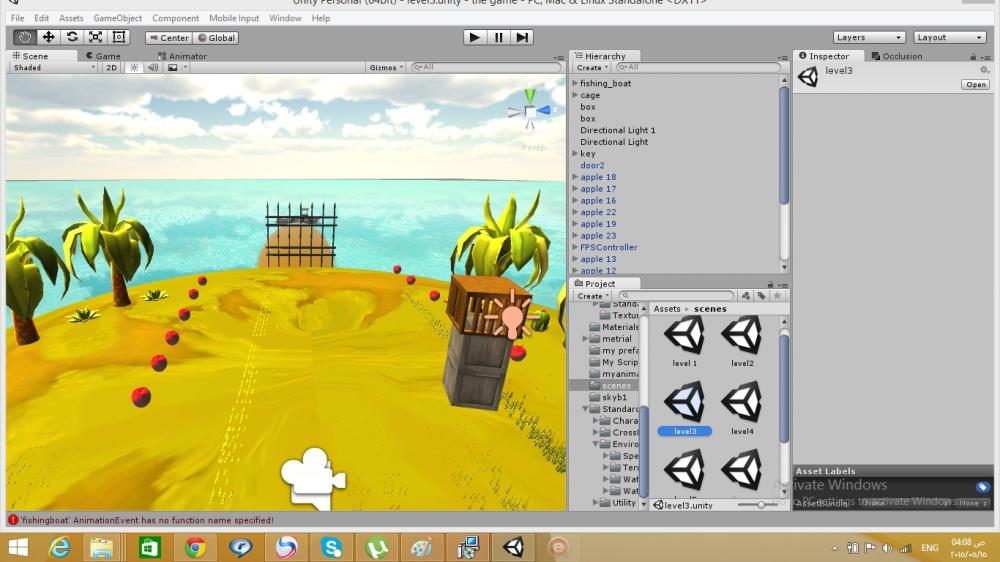
Task: Select level 1 scene asset
Action: tap(684, 343)
